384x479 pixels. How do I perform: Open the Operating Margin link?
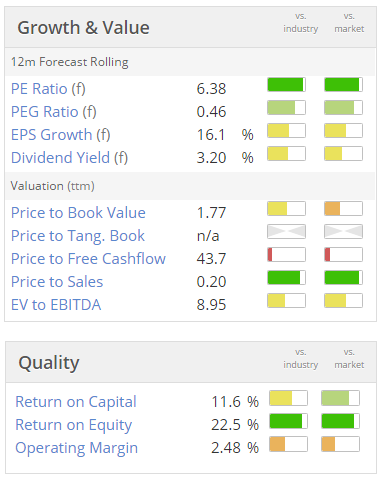(77, 448)
